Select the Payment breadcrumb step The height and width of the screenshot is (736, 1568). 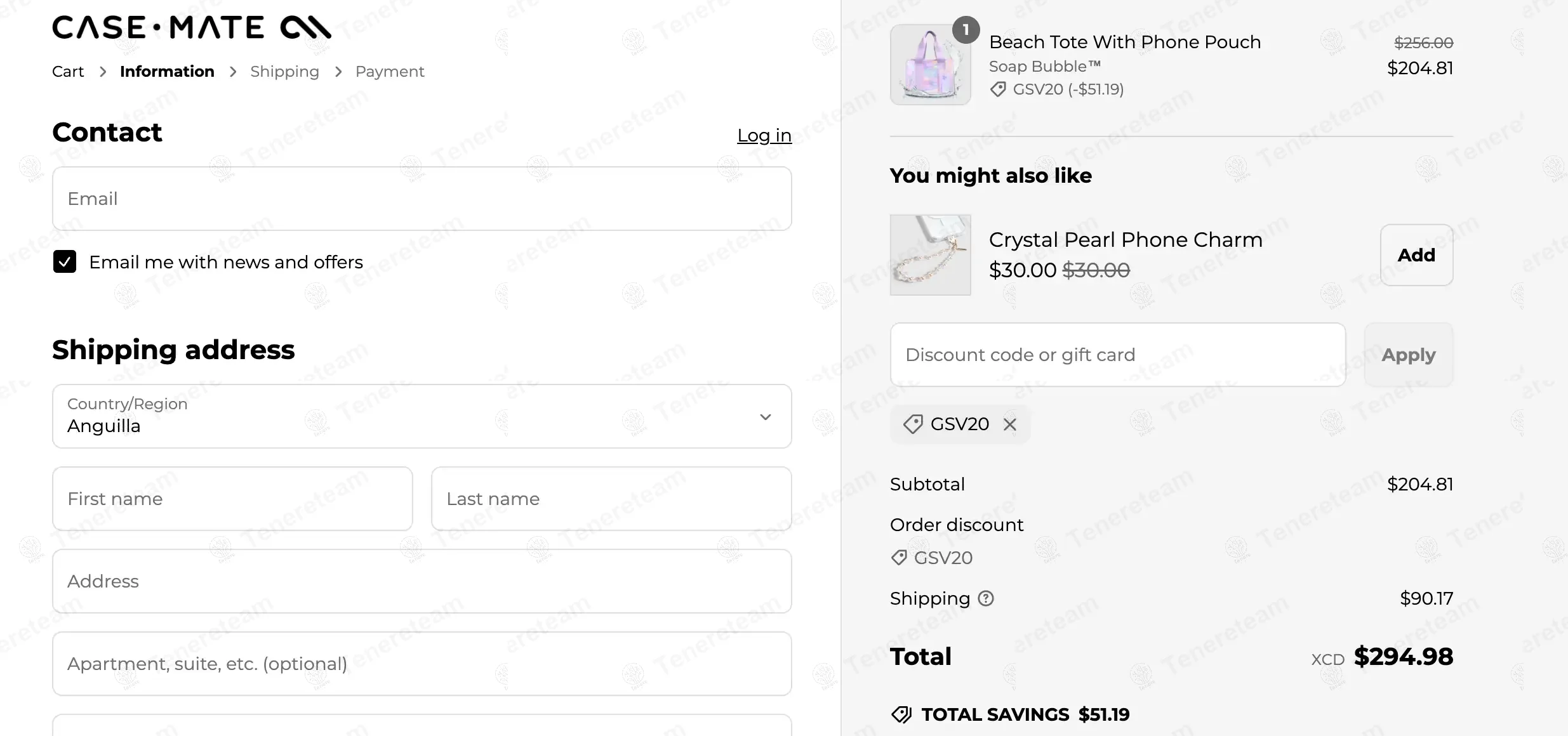coord(390,72)
